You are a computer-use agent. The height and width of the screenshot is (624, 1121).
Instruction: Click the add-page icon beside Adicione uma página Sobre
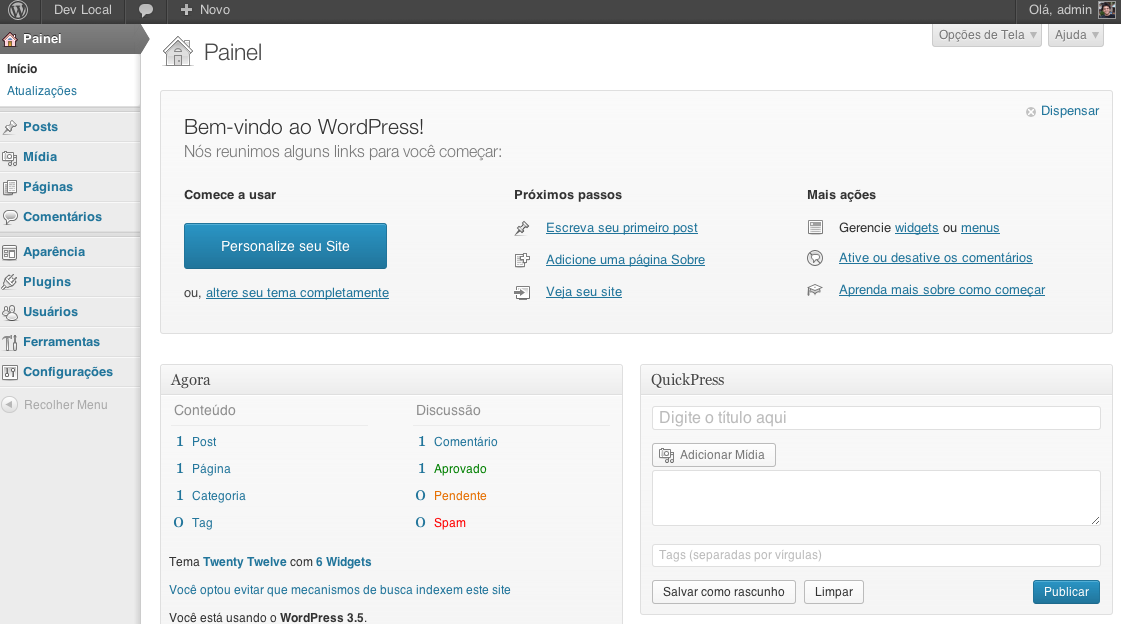[x=523, y=260]
